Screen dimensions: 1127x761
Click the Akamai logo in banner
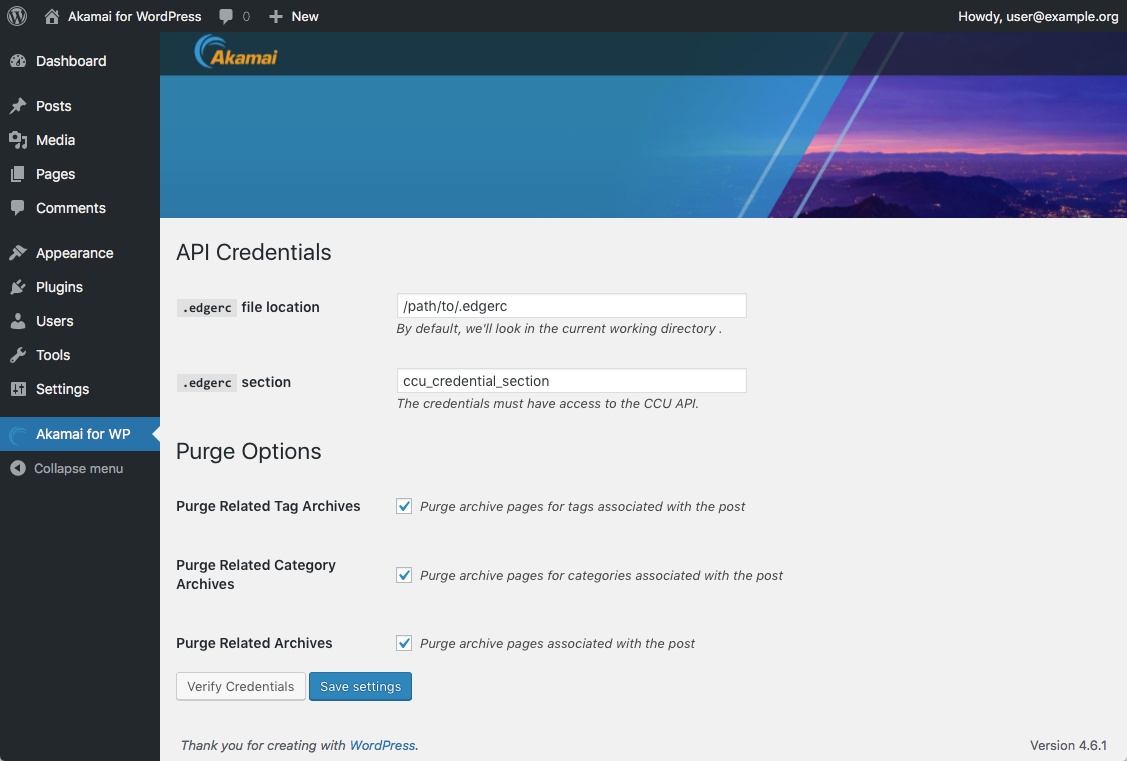236,52
